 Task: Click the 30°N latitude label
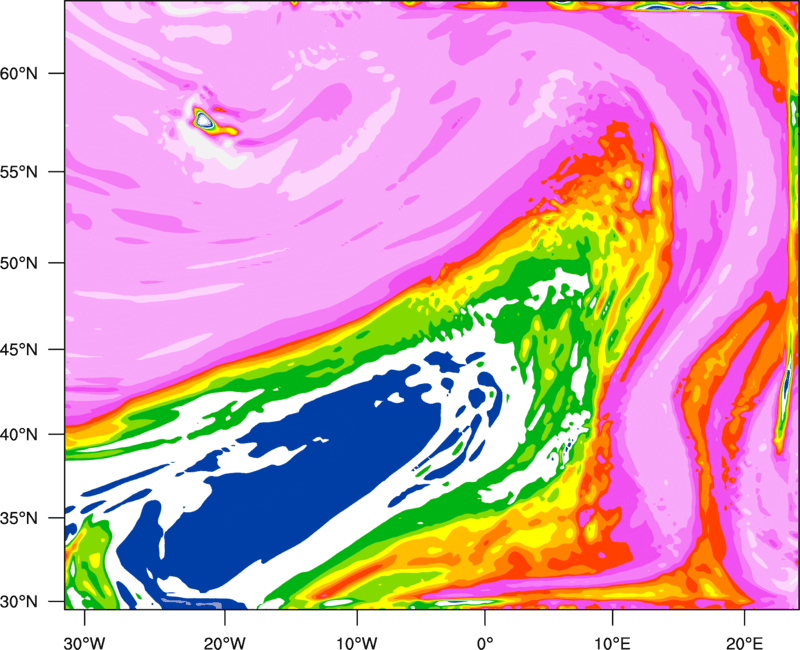tap(19, 602)
